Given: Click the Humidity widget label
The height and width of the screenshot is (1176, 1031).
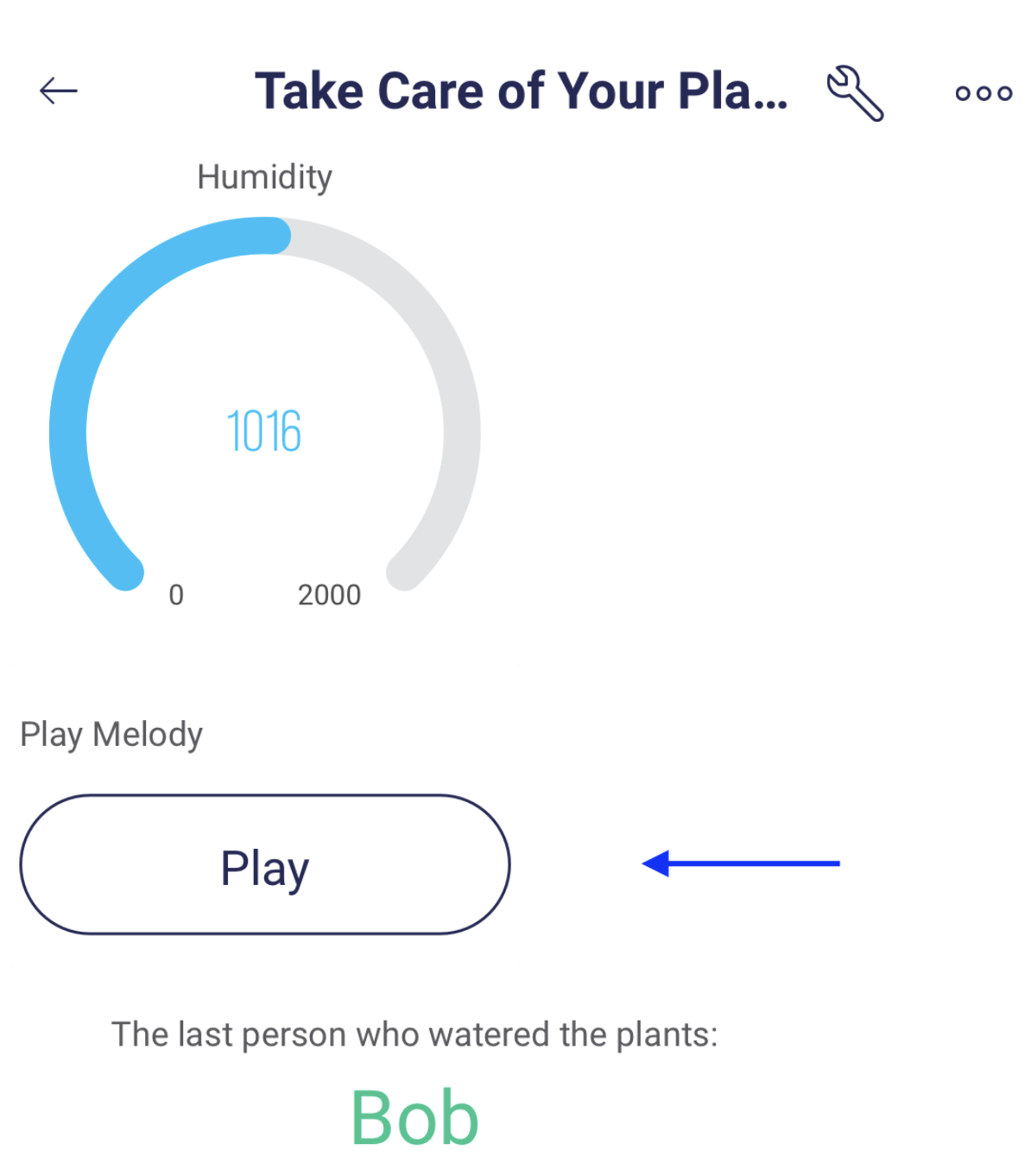Looking at the screenshot, I should coord(264,177).
